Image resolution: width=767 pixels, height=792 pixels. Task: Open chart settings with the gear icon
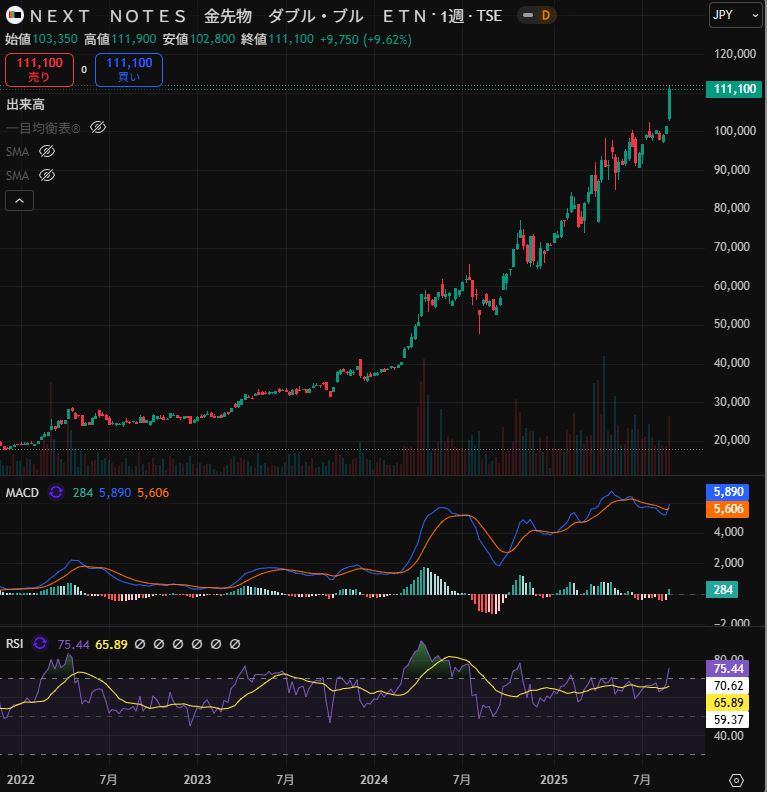(x=737, y=780)
